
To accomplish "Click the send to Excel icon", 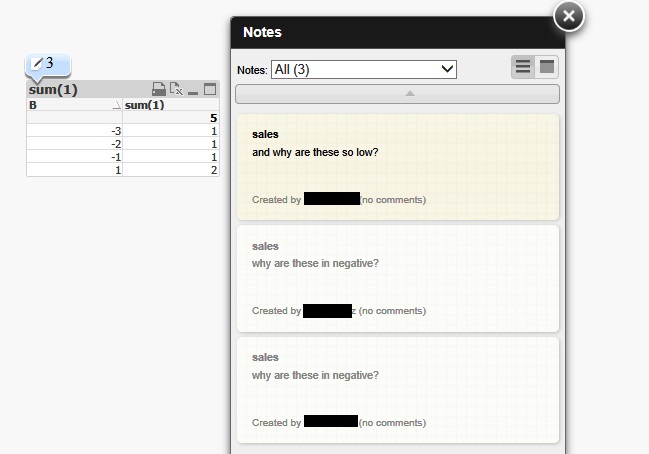I will click(x=176, y=89).
